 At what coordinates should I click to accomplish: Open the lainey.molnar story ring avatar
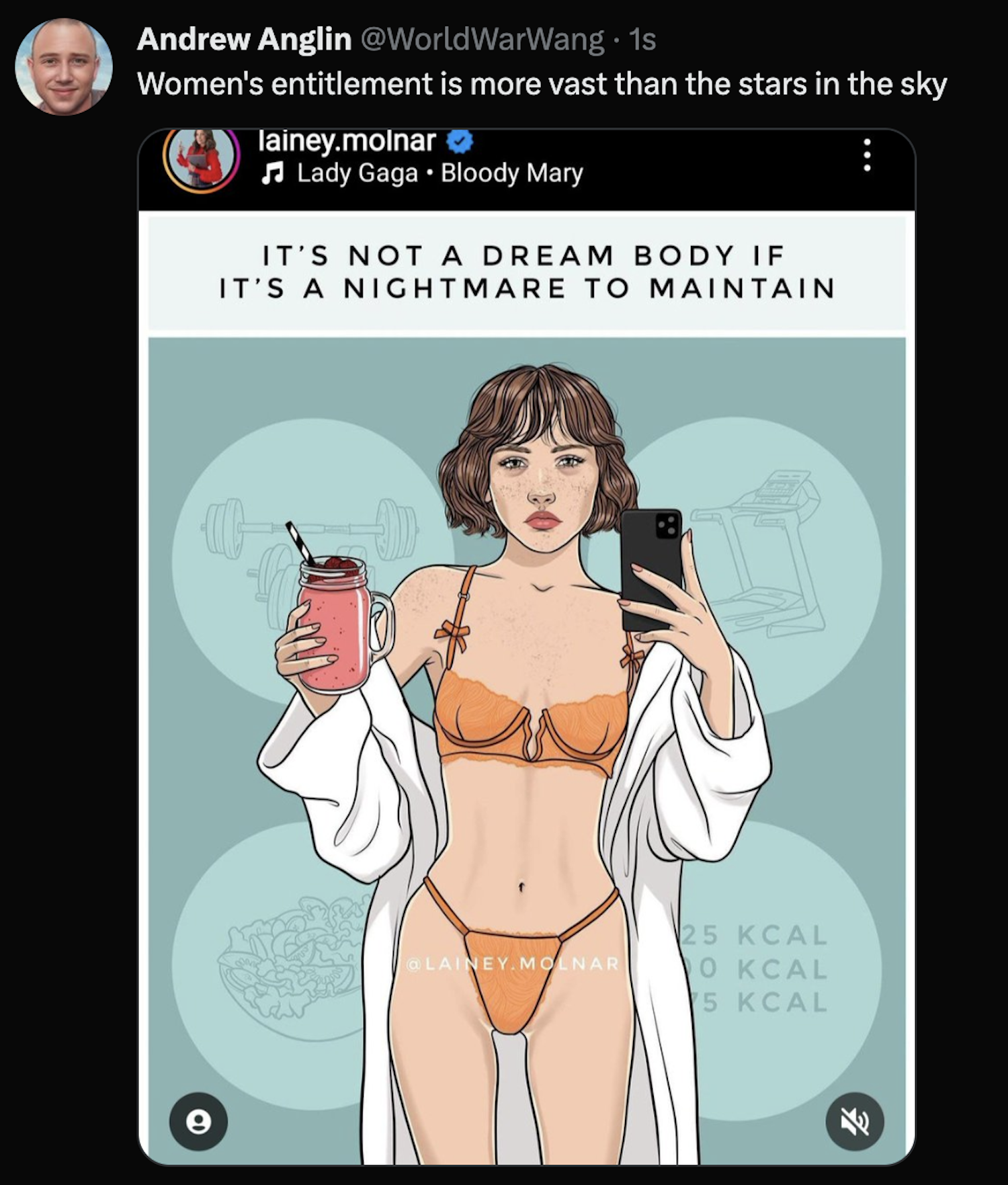(201, 159)
